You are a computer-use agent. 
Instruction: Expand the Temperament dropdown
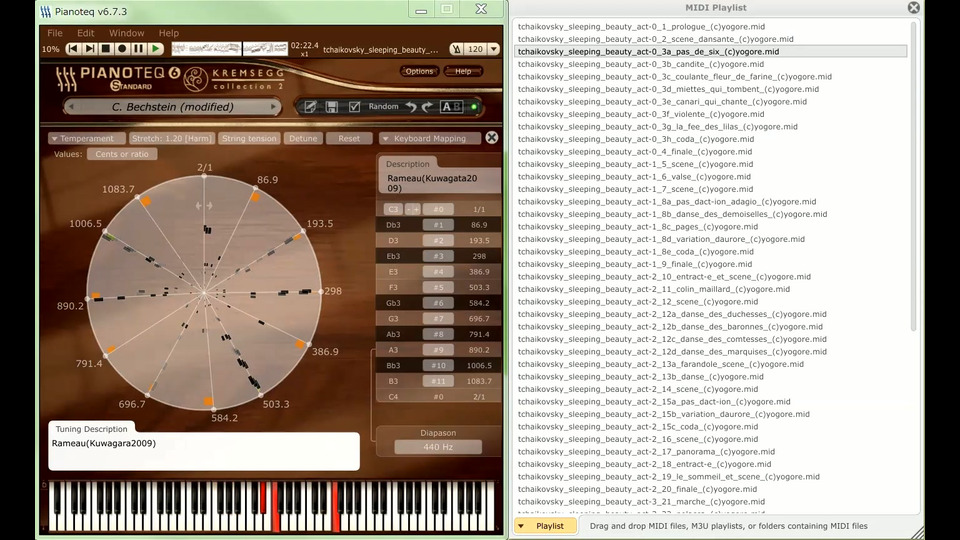click(x=86, y=138)
